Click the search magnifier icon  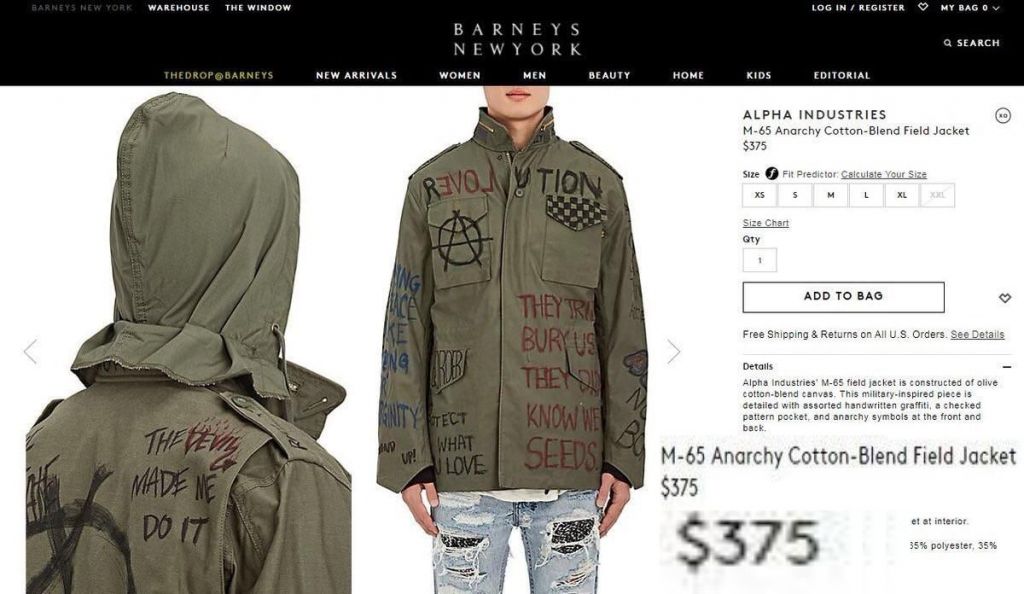(x=948, y=43)
